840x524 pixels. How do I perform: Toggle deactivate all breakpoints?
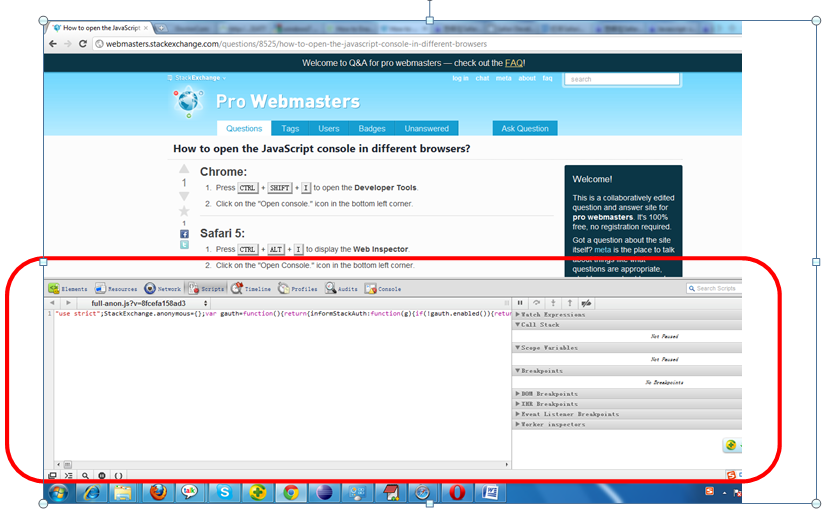(587, 303)
